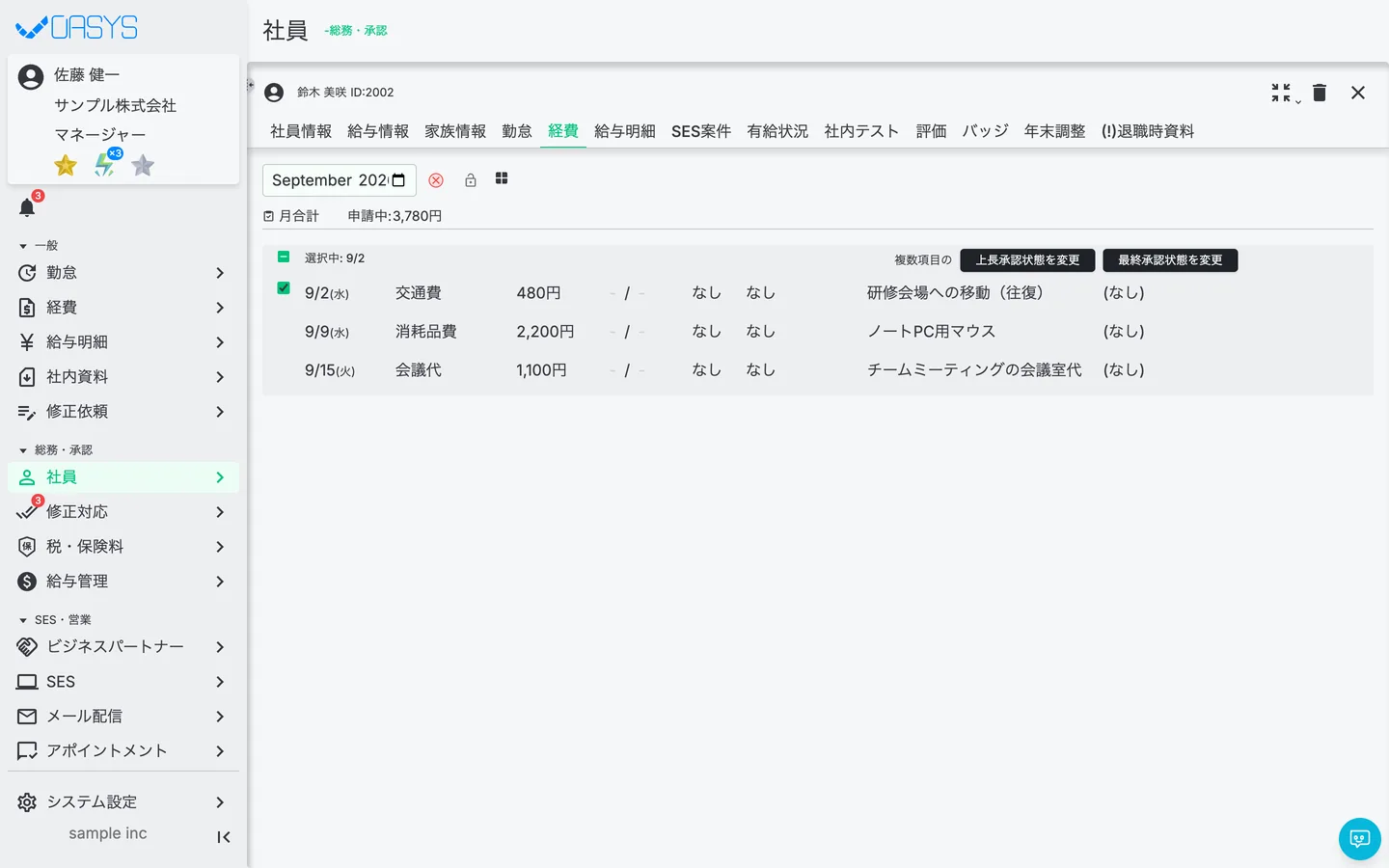
Task: Click the September month input field
Action: tap(340, 180)
